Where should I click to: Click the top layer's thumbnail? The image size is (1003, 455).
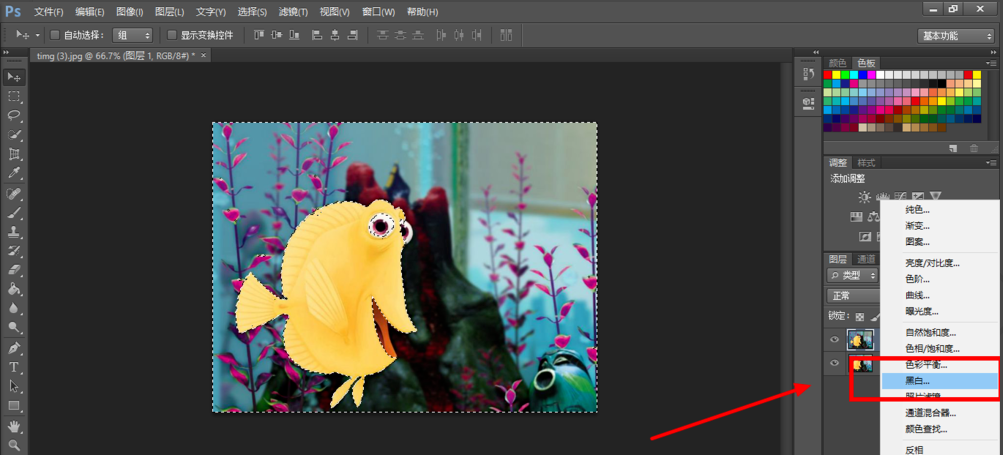tap(859, 340)
